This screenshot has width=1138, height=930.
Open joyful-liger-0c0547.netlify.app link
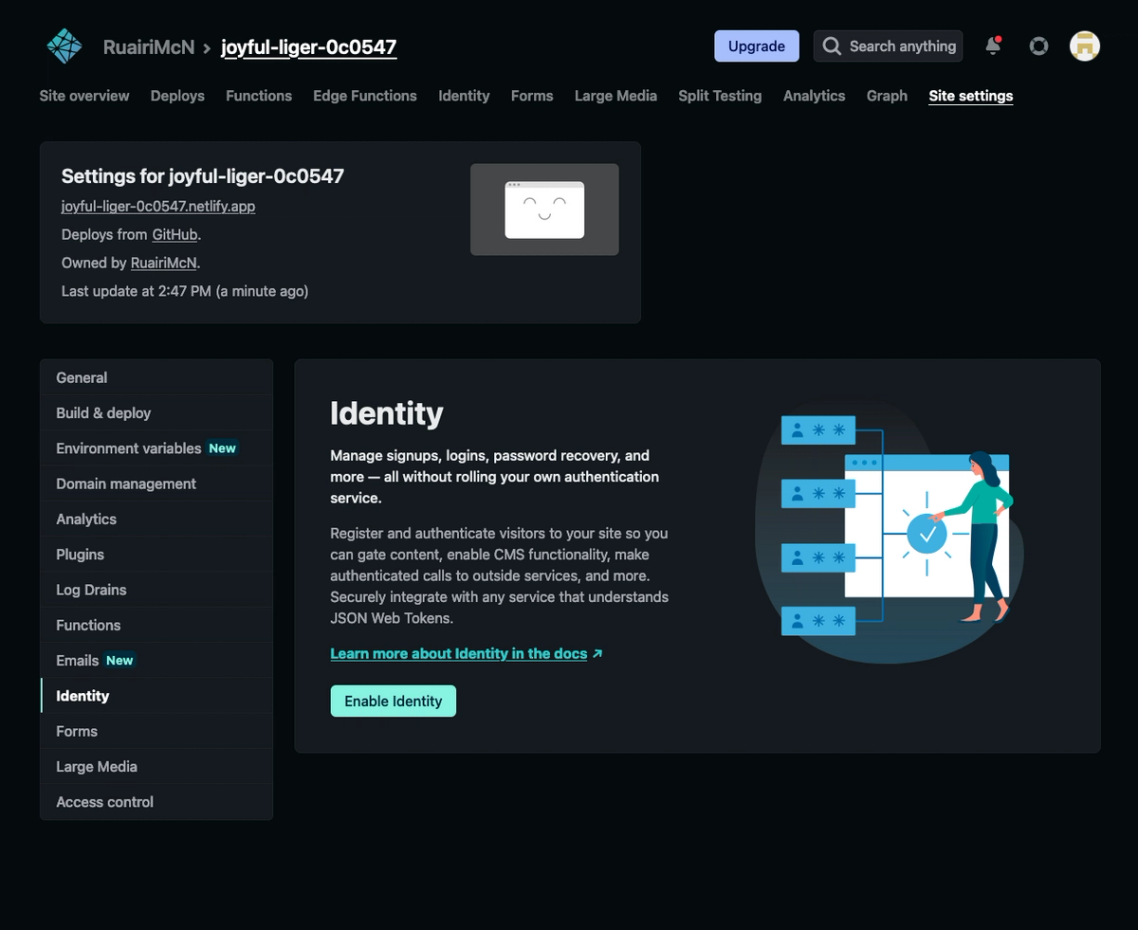158,206
